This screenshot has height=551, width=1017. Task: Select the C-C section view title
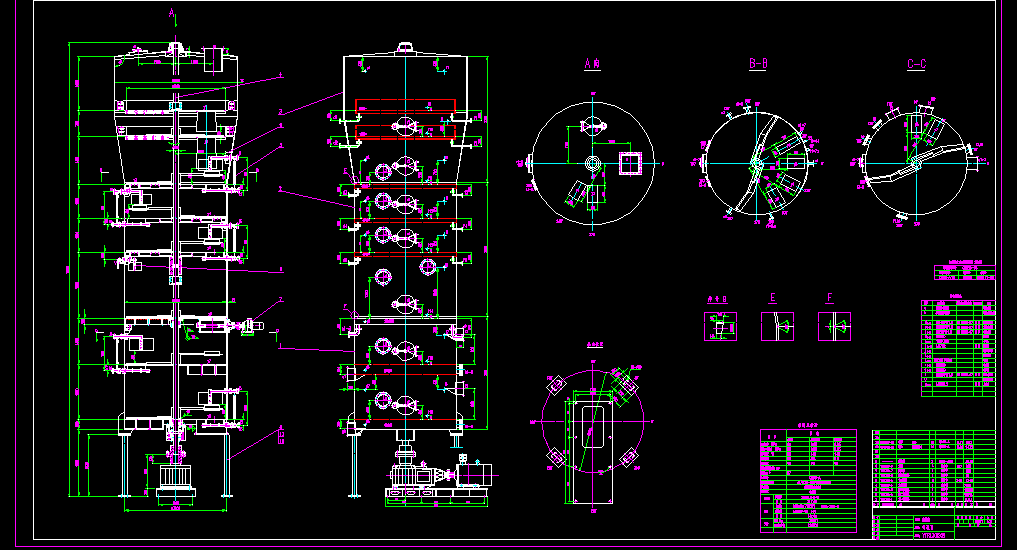(916, 64)
